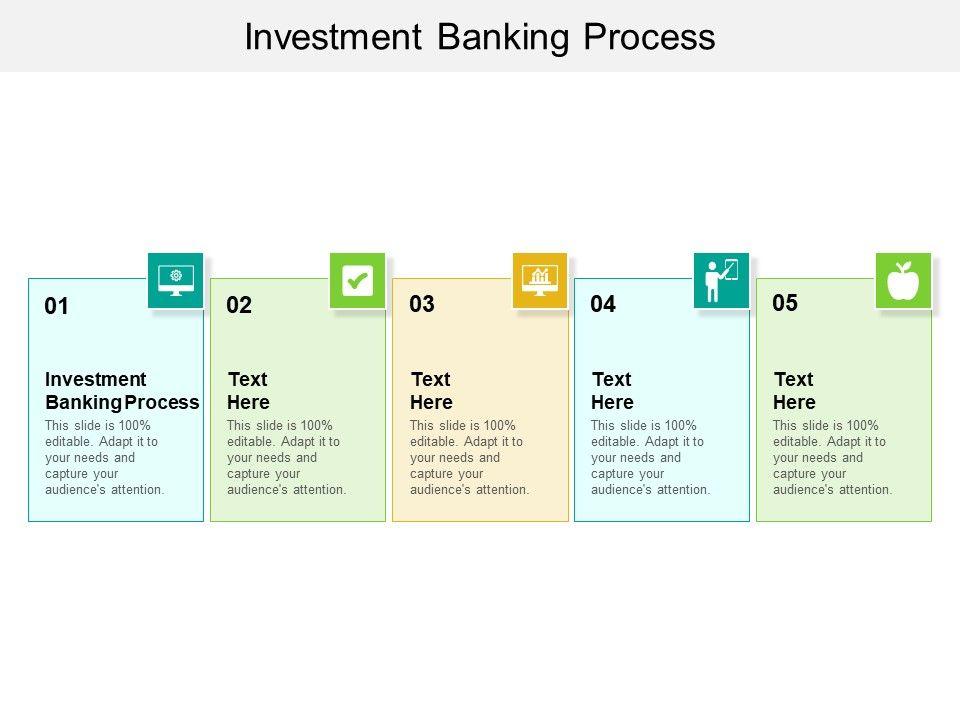
Task: Select the description paragraph in card 05
Action: (x=832, y=458)
